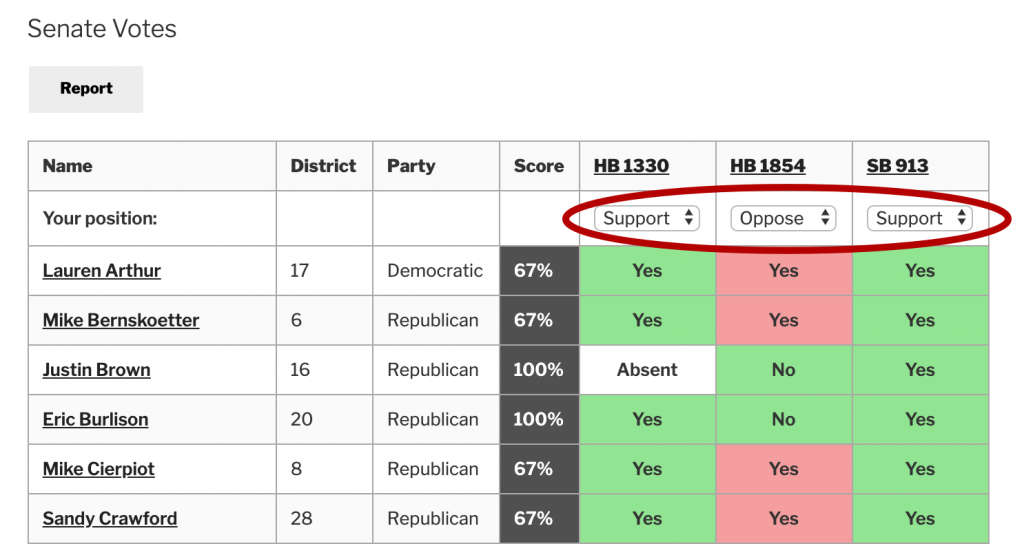Open the HB 1854 bill link
Screen dimensions: 1024x544
[x=768, y=166]
